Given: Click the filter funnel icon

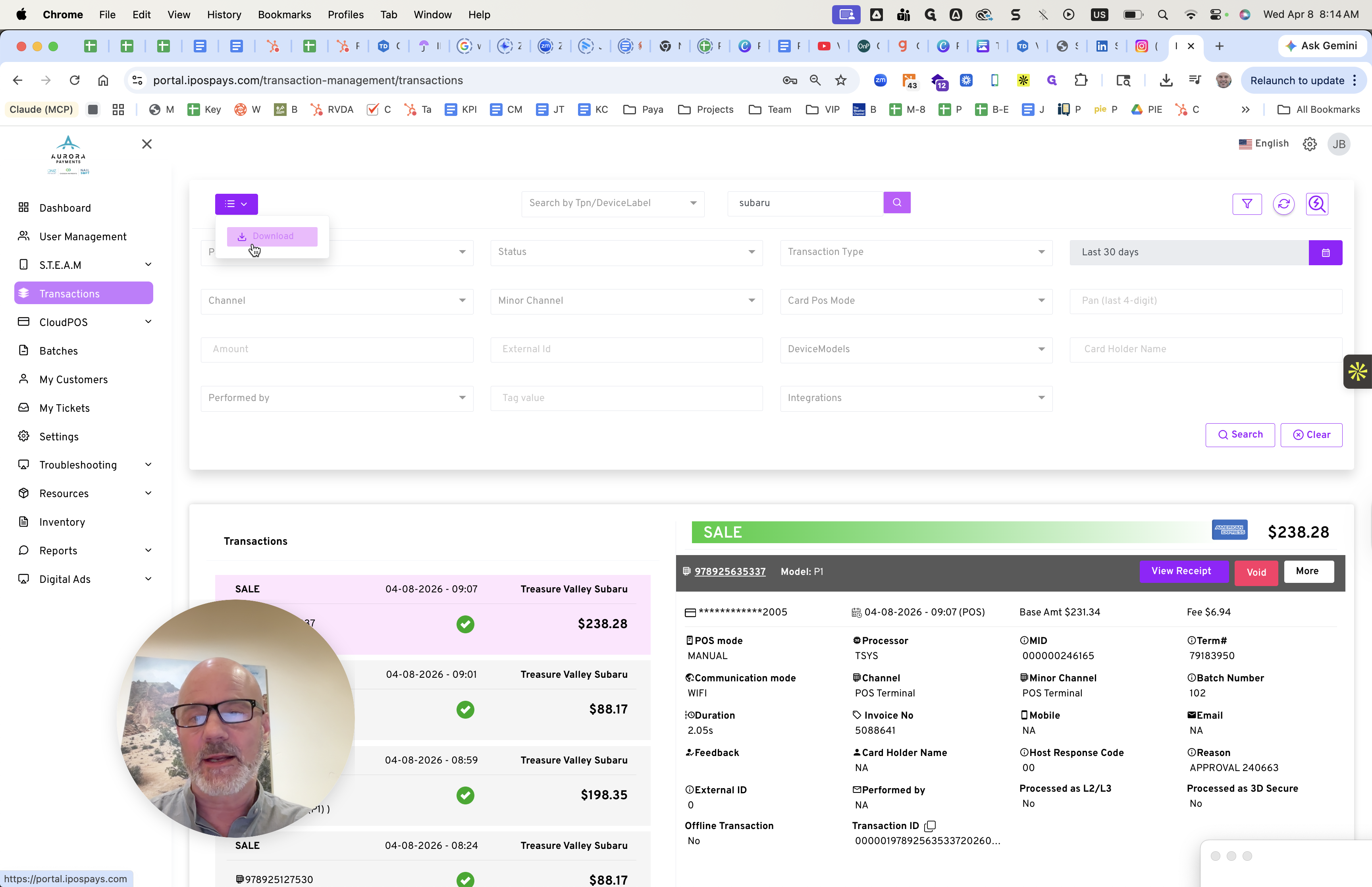Looking at the screenshot, I should [1247, 204].
